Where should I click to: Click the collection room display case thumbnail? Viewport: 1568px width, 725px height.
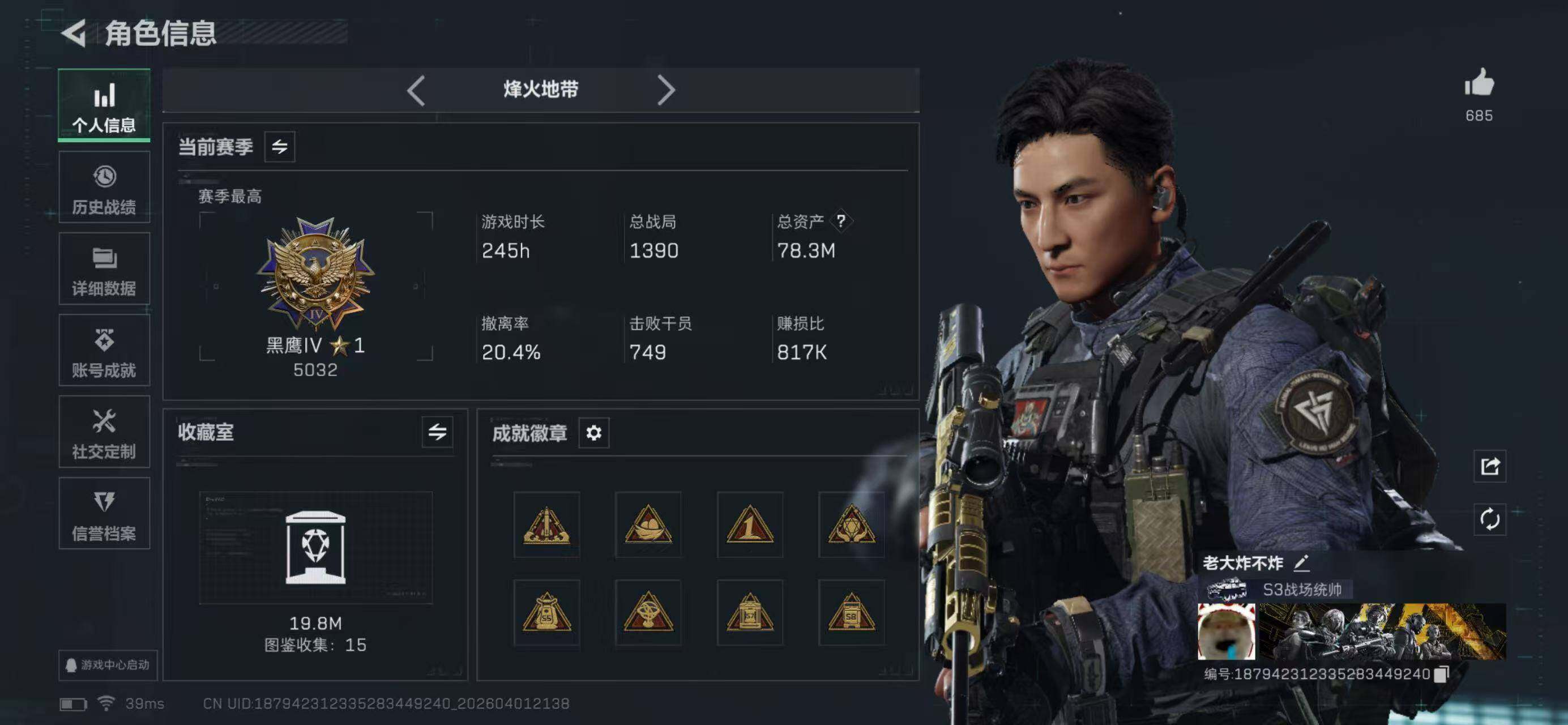pos(316,548)
